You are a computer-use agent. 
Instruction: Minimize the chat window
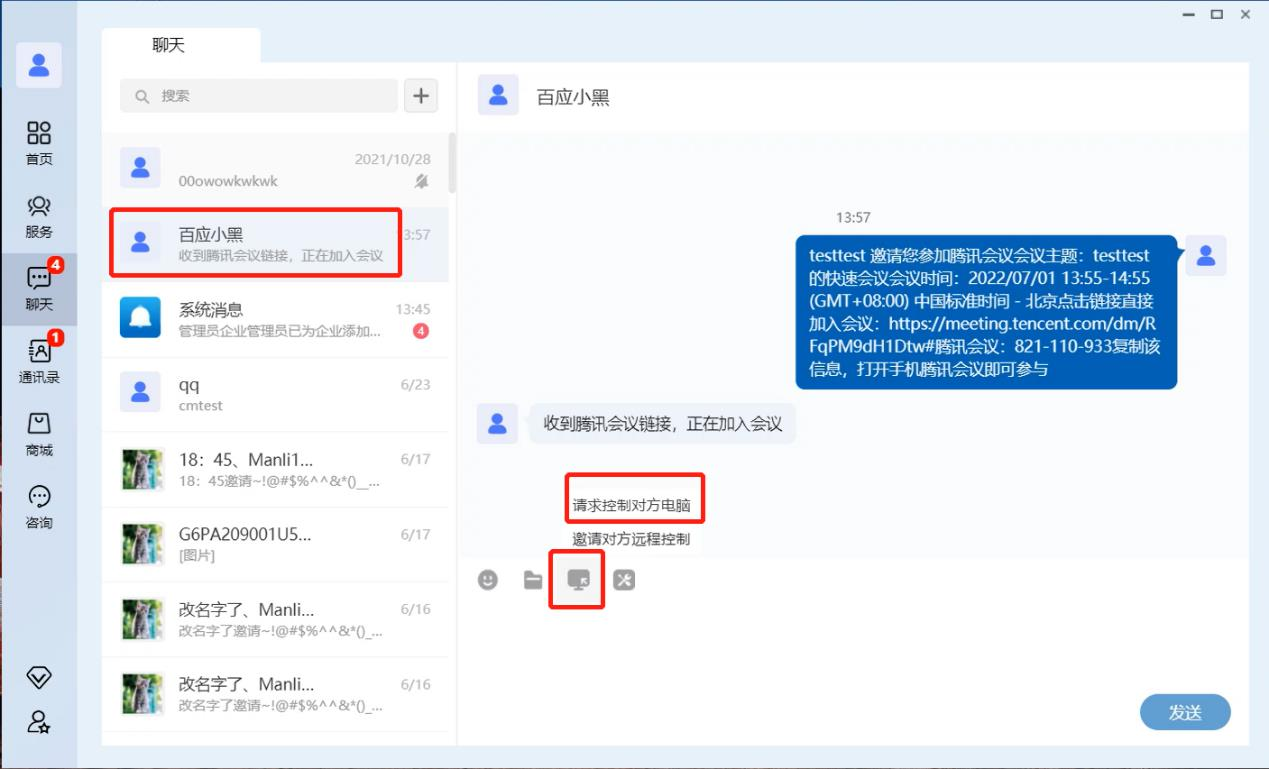click(1189, 15)
